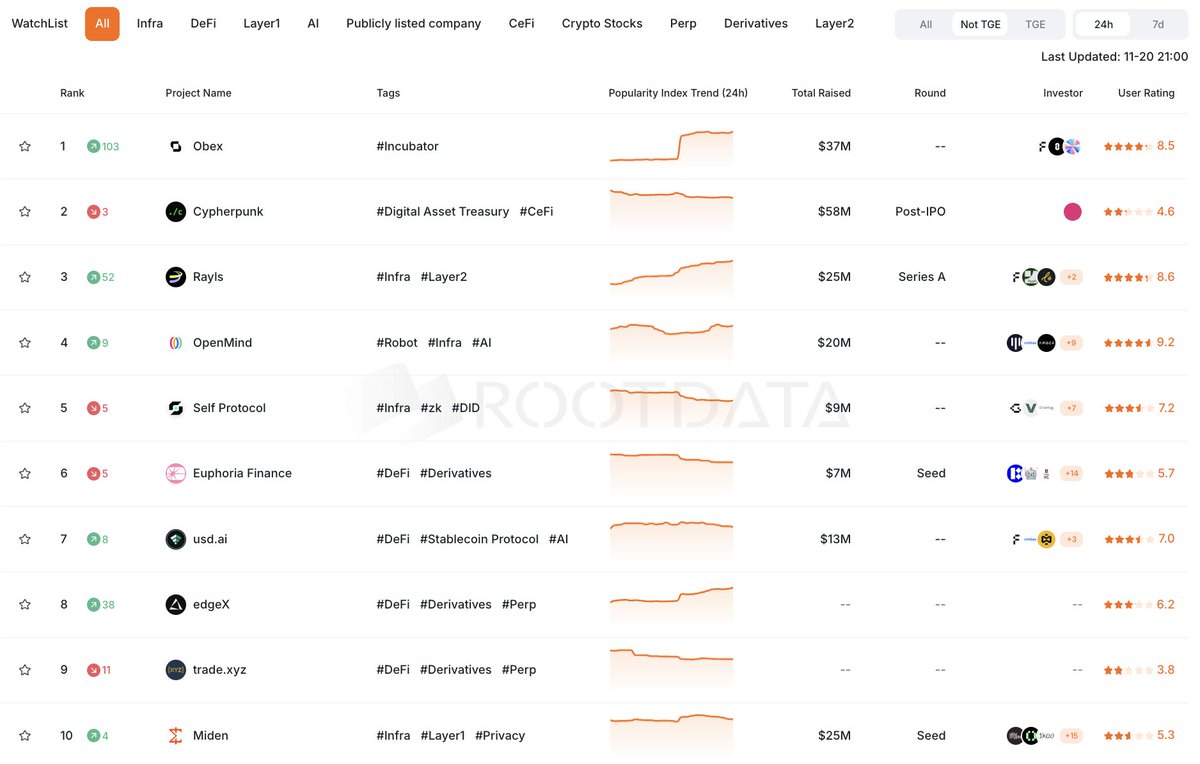Toggle the favorite star for trade.xyz
Image resolution: width=1200 pixels, height=764 pixels.
pos(23,670)
